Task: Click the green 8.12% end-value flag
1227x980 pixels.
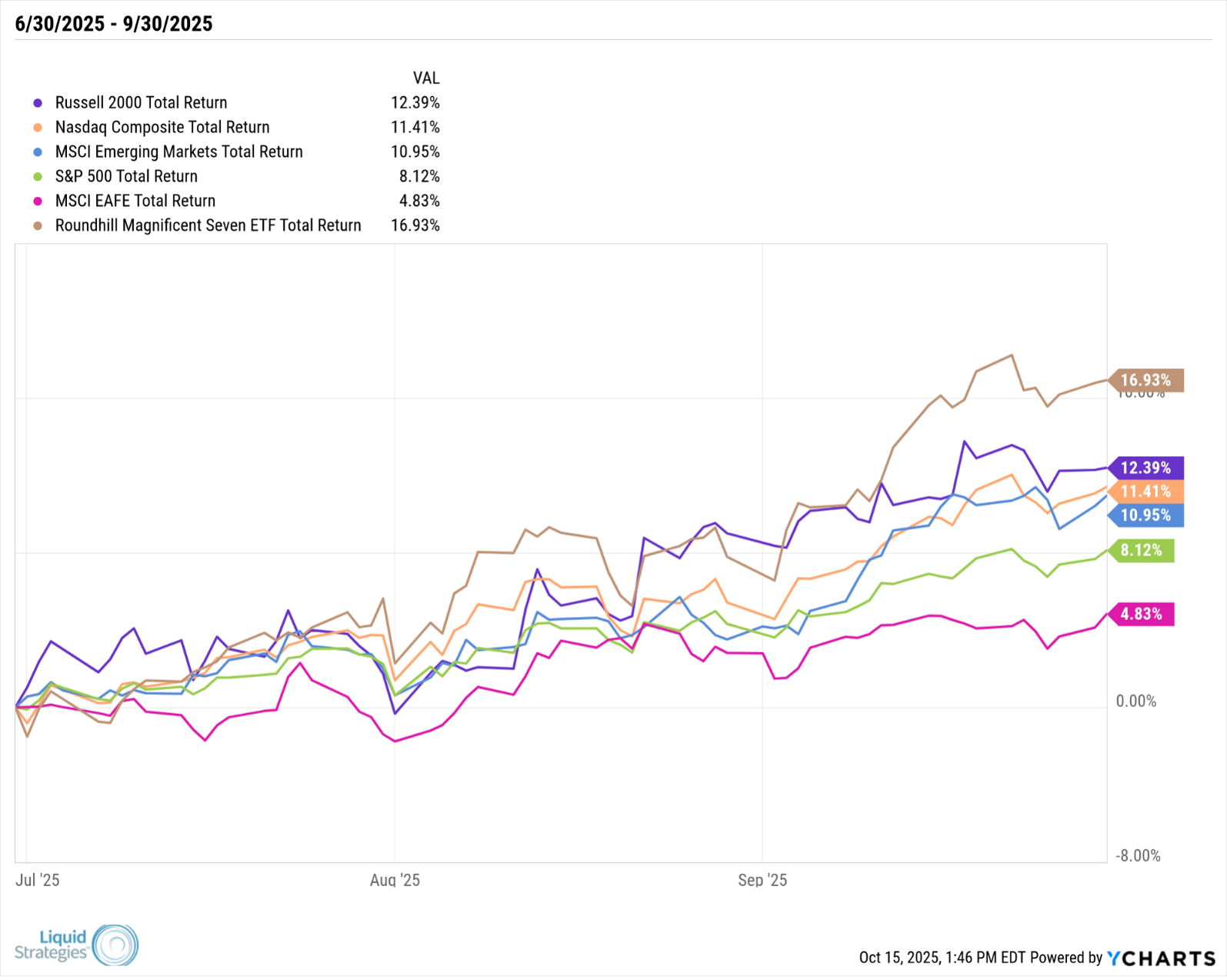Action: pos(1142,550)
